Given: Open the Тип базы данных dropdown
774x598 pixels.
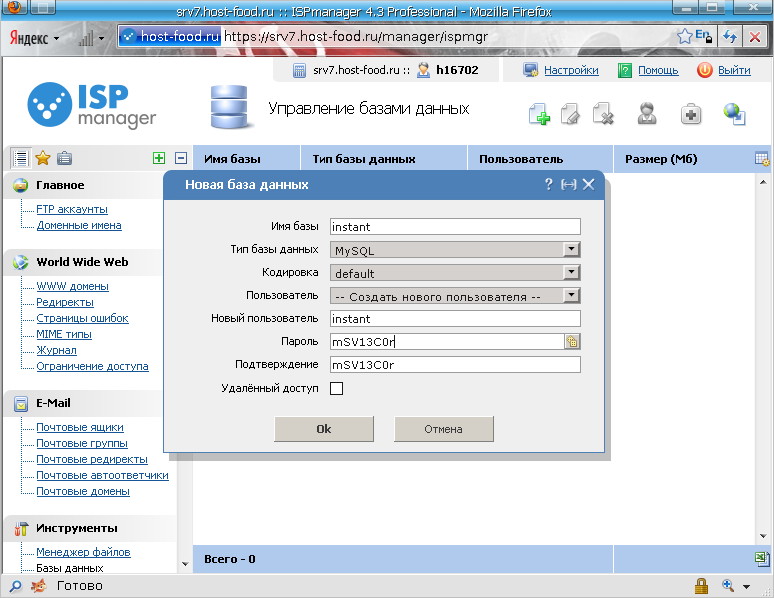Looking at the screenshot, I should 571,250.
